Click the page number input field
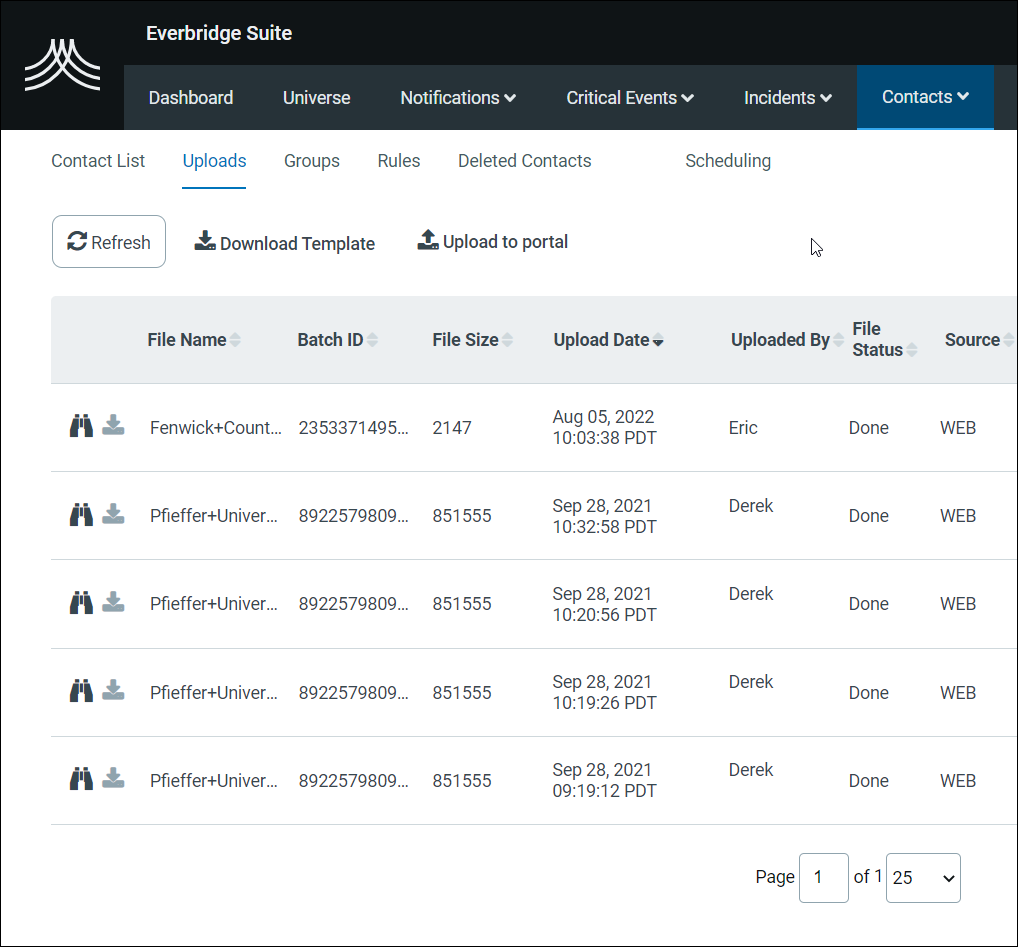1018x947 pixels. pos(823,878)
